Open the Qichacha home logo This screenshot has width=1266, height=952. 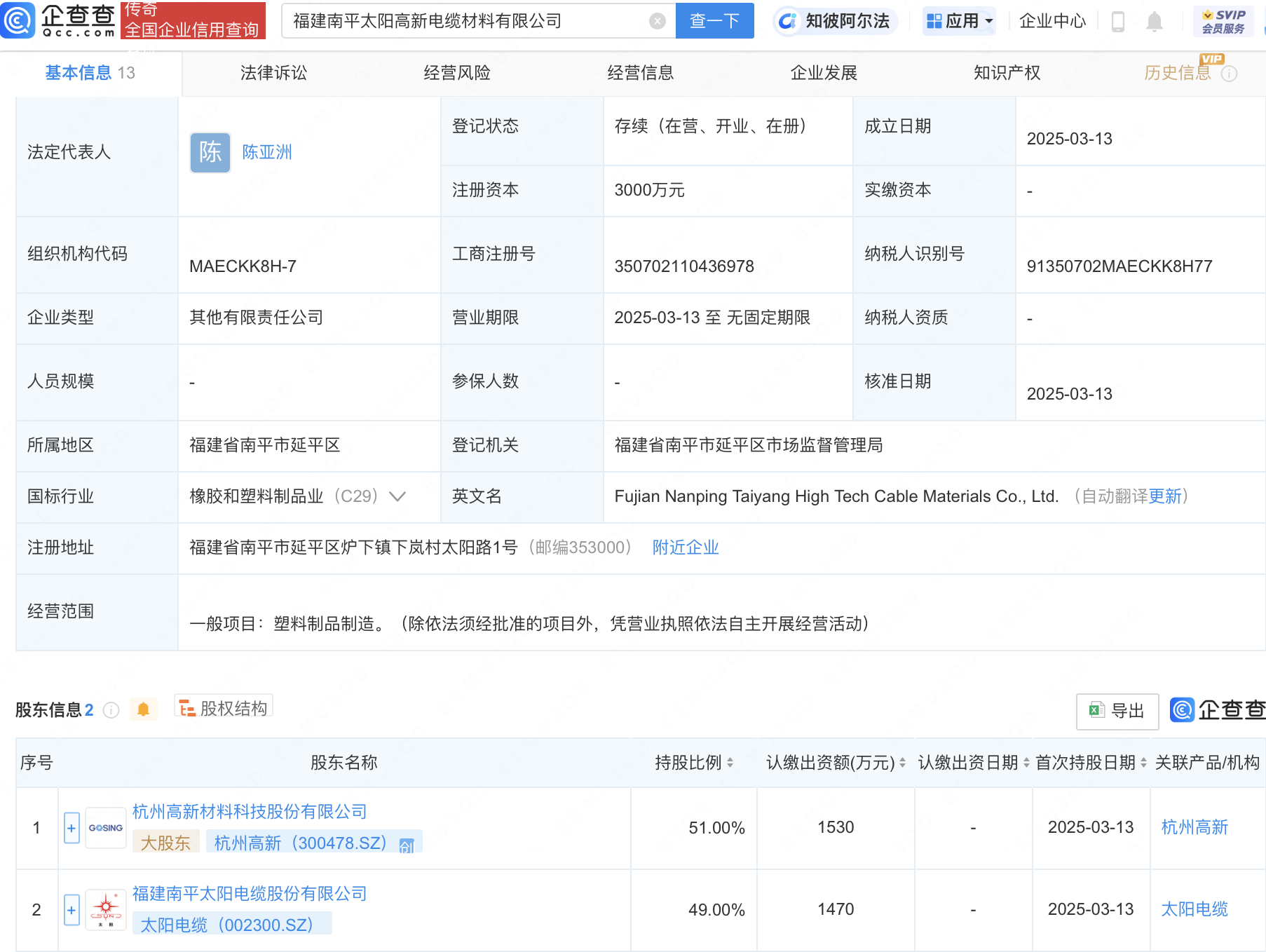(x=59, y=20)
